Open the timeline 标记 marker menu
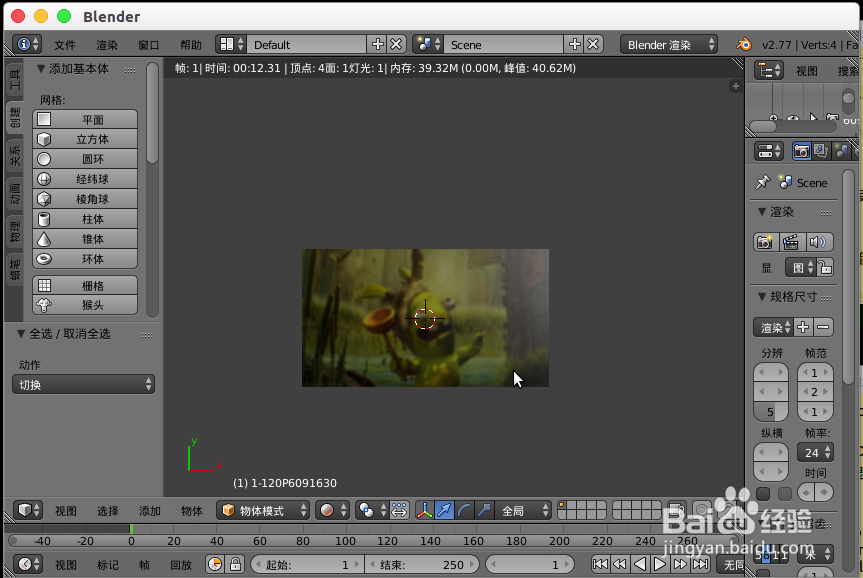 108,565
